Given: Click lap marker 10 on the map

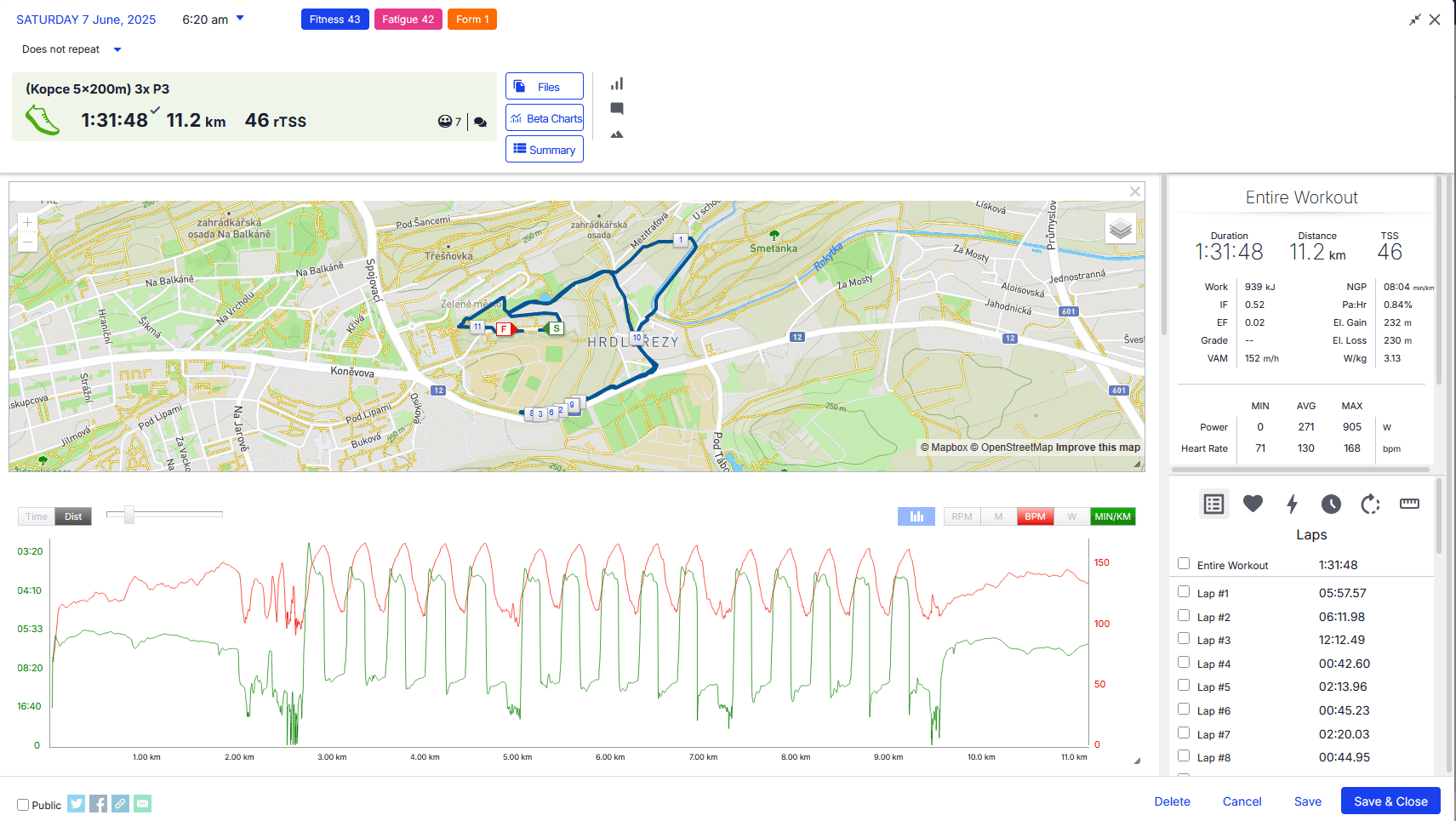Looking at the screenshot, I should [x=637, y=338].
